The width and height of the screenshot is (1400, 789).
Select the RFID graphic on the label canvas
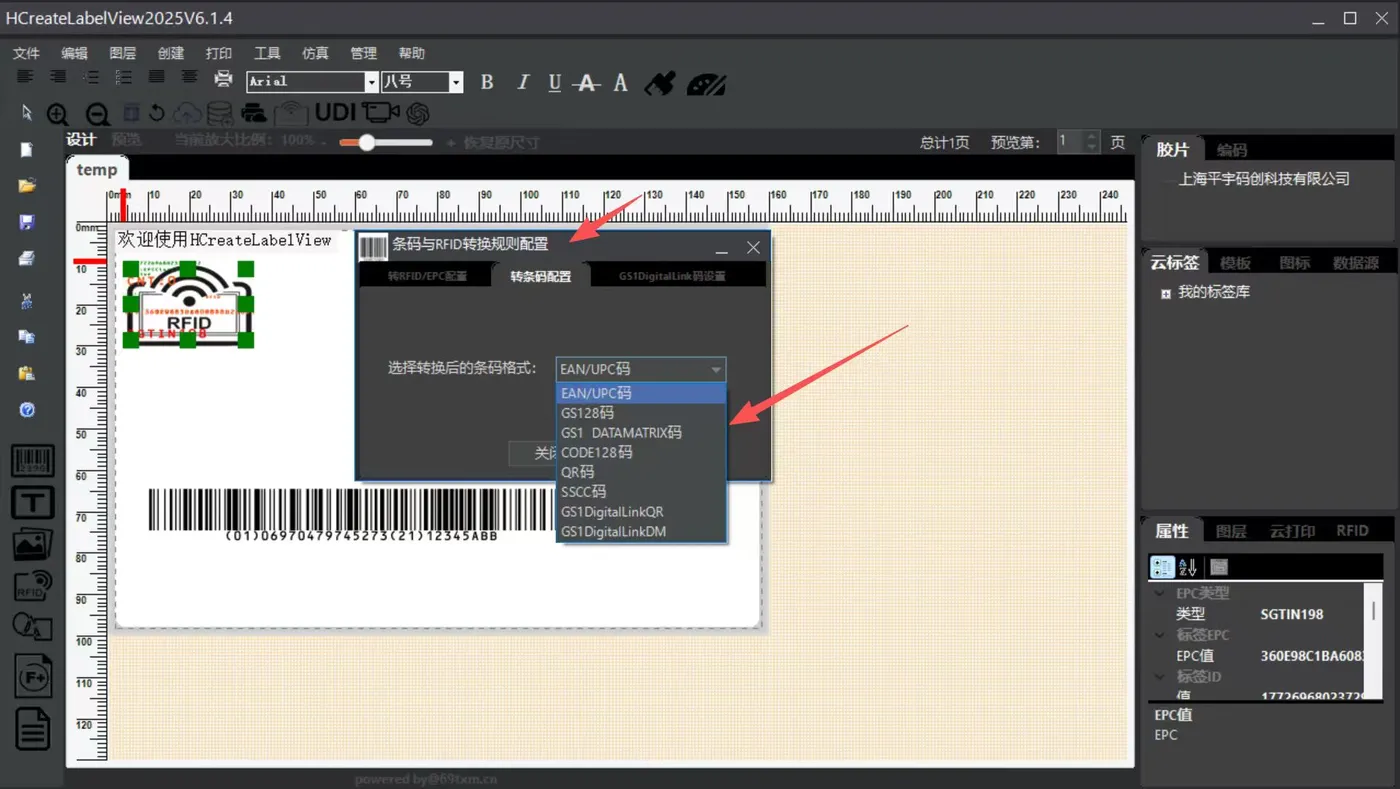click(188, 304)
